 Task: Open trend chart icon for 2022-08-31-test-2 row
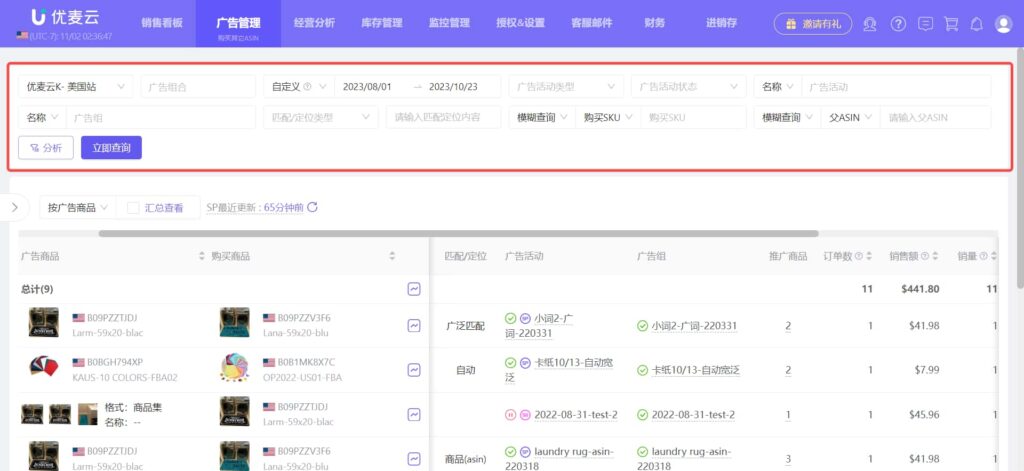point(413,414)
